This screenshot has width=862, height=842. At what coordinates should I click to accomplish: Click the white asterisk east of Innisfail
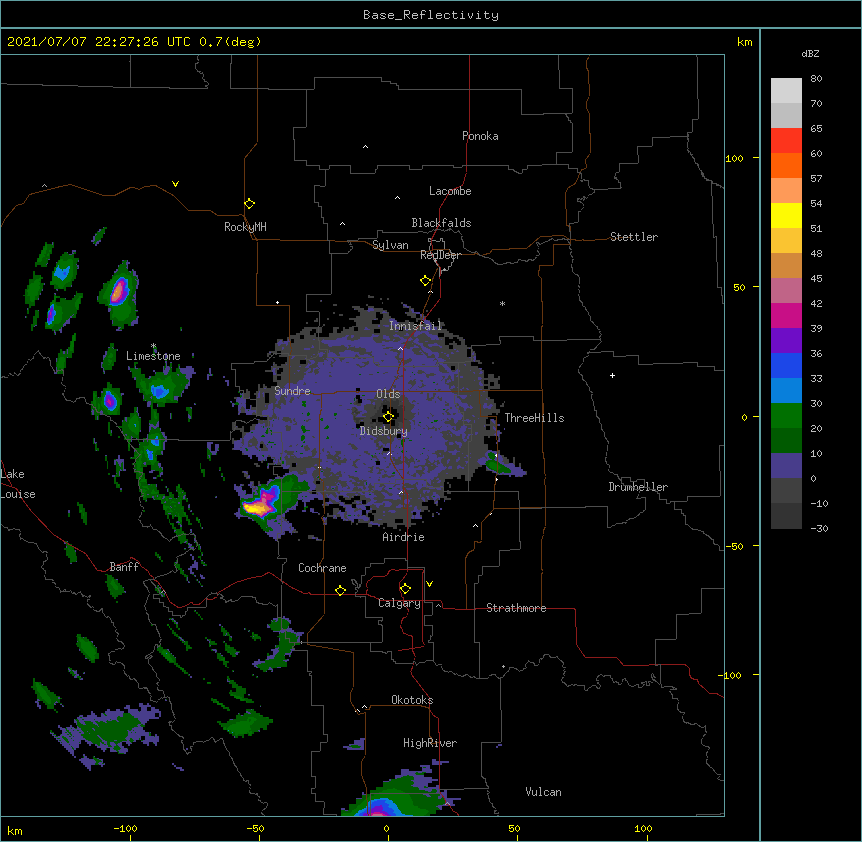pos(502,303)
